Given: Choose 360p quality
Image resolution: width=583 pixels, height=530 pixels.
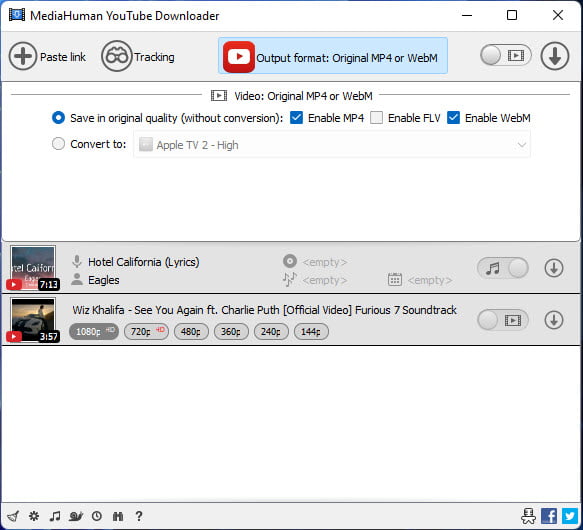Looking at the screenshot, I should pyautogui.click(x=231, y=331).
